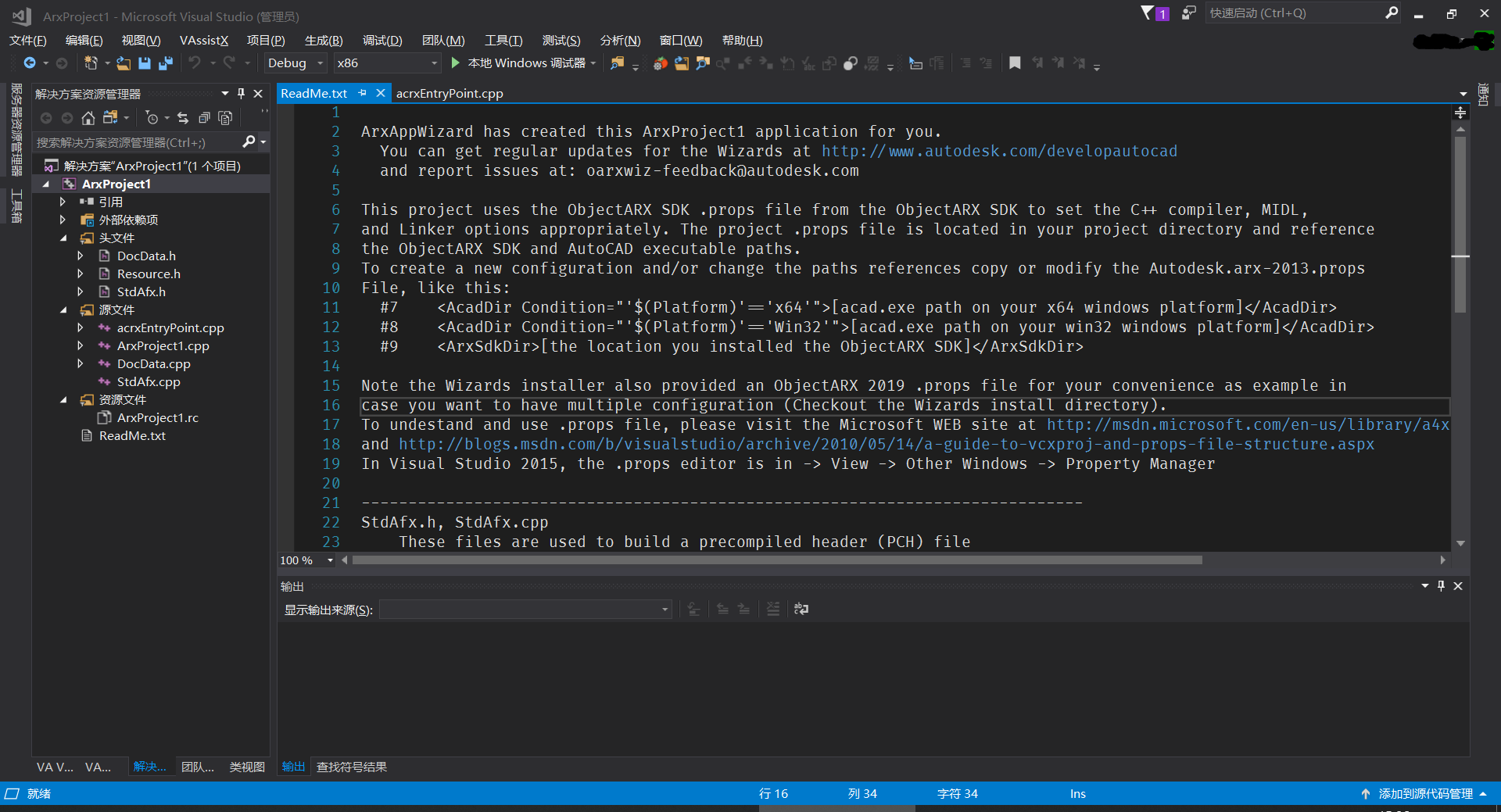Expand the DocData.h node
The width and height of the screenshot is (1501, 812).
click(80, 256)
